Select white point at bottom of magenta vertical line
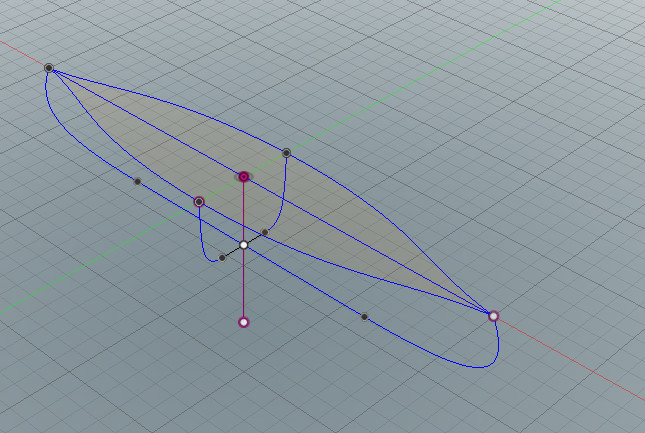The height and width of the screenshot is (433, 645). click(x=244, y=322)
